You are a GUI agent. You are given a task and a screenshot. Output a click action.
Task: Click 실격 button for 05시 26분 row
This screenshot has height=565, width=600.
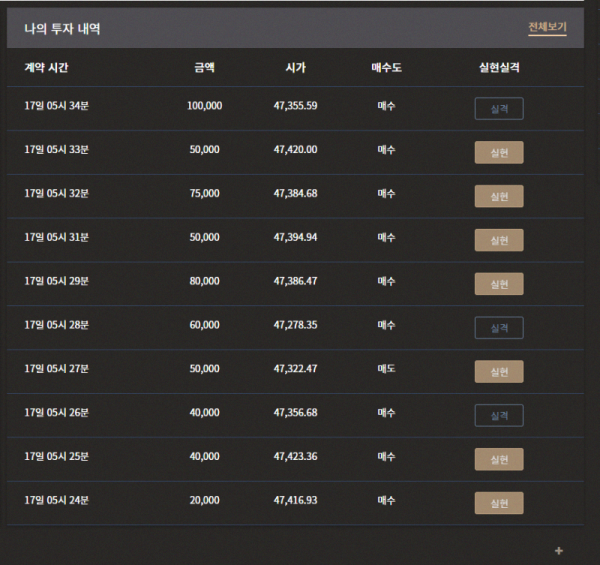point(499,415)
